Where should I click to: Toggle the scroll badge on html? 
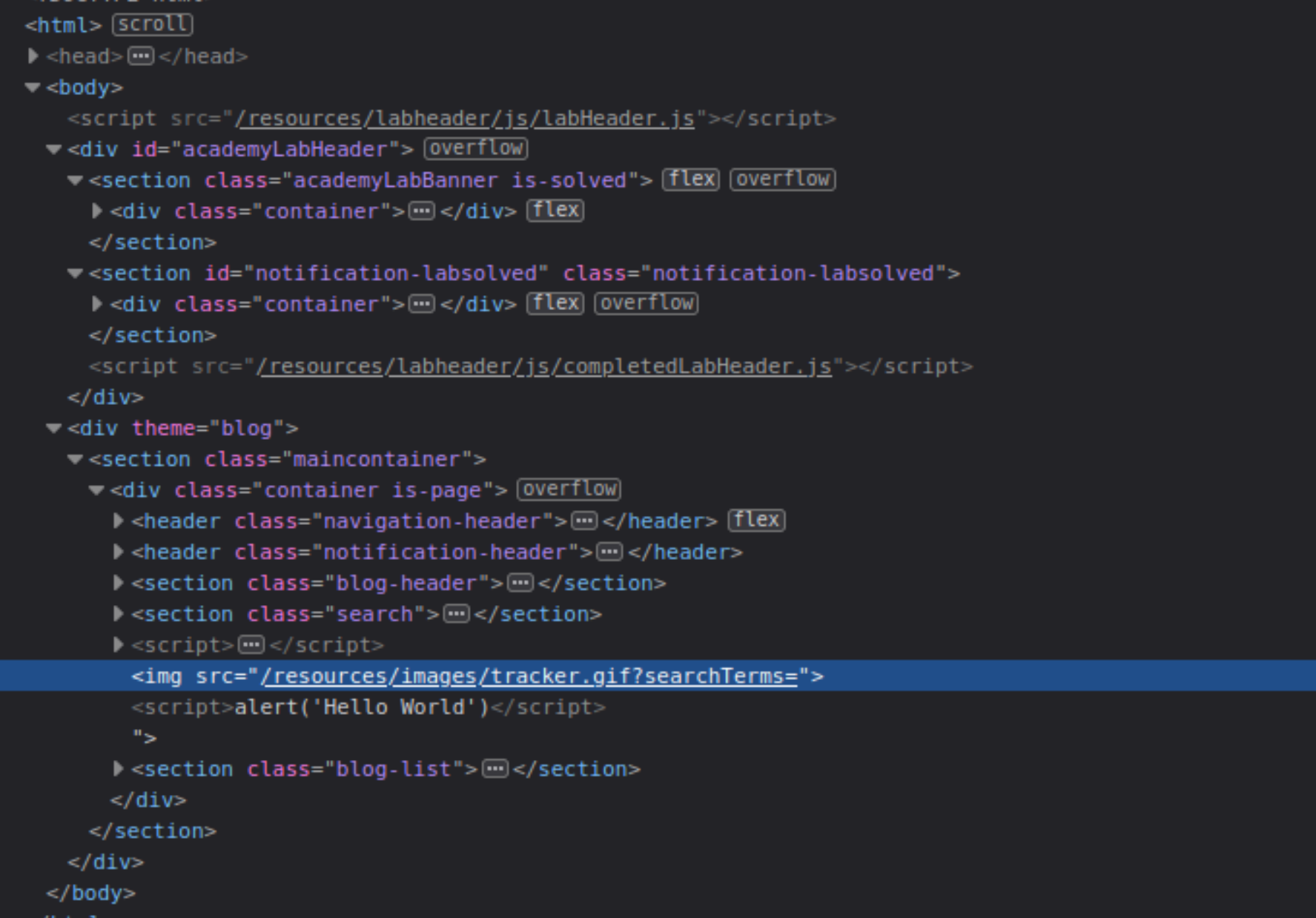pos(153,24)
